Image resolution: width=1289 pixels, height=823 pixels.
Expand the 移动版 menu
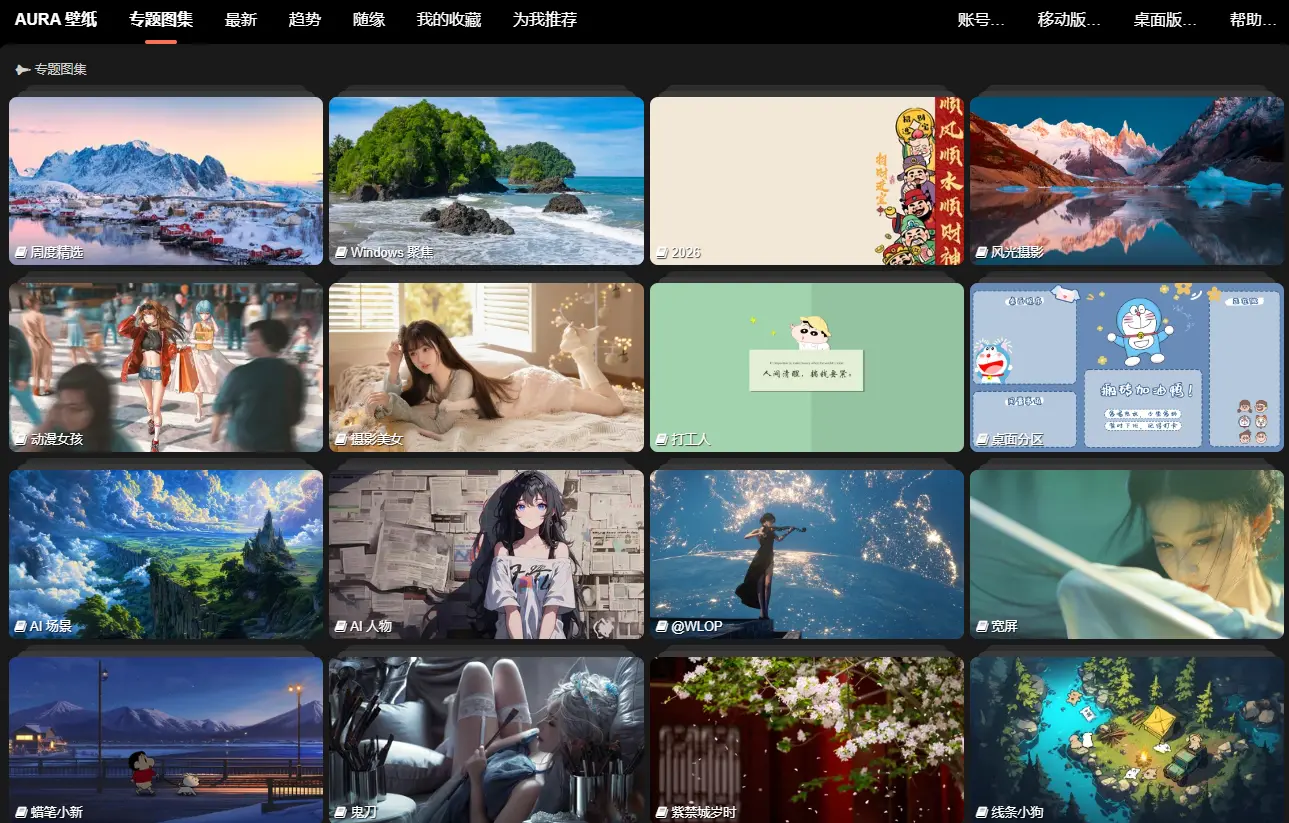[x=1069, y=19]
